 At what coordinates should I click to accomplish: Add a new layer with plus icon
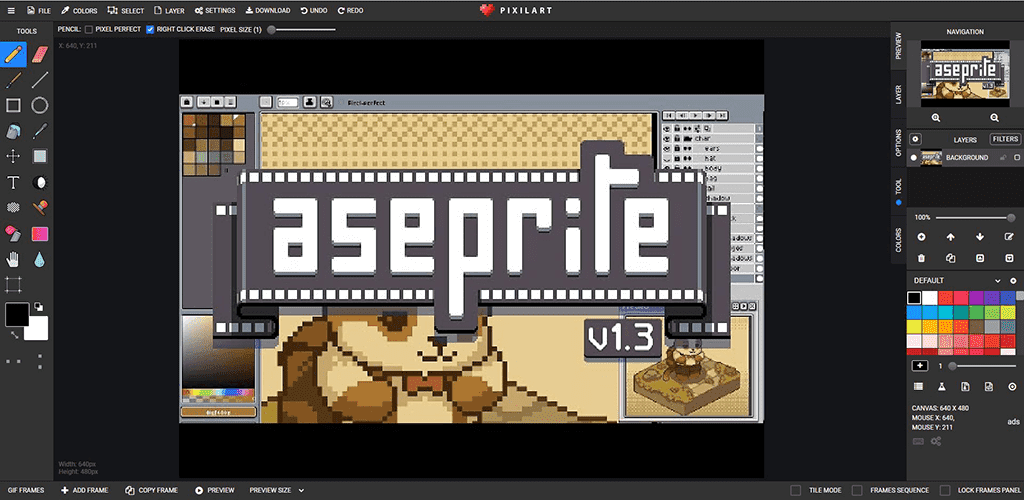[921, 237]
